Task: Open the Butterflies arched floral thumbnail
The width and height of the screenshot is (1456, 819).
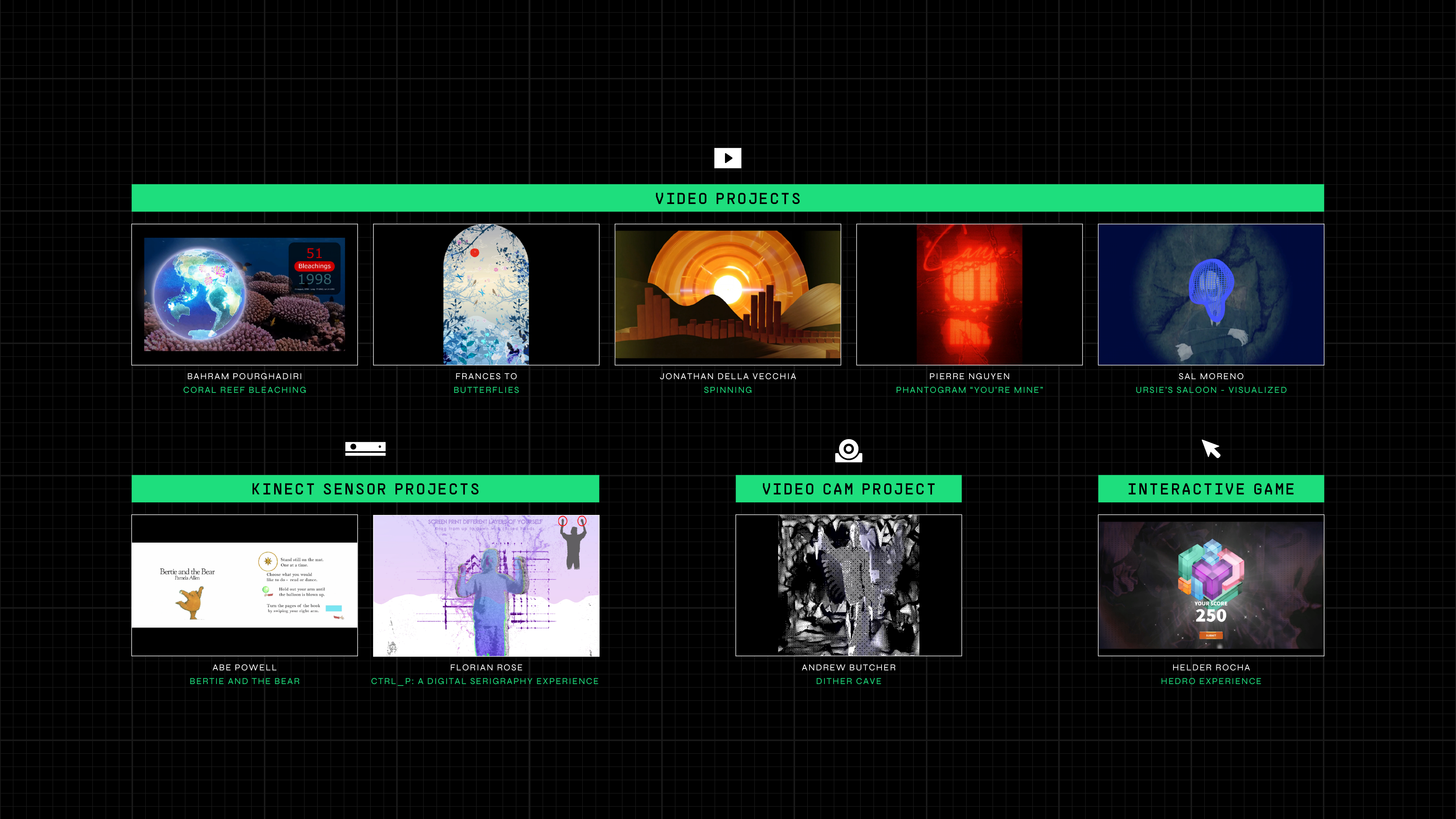Action: pos(486,295)
